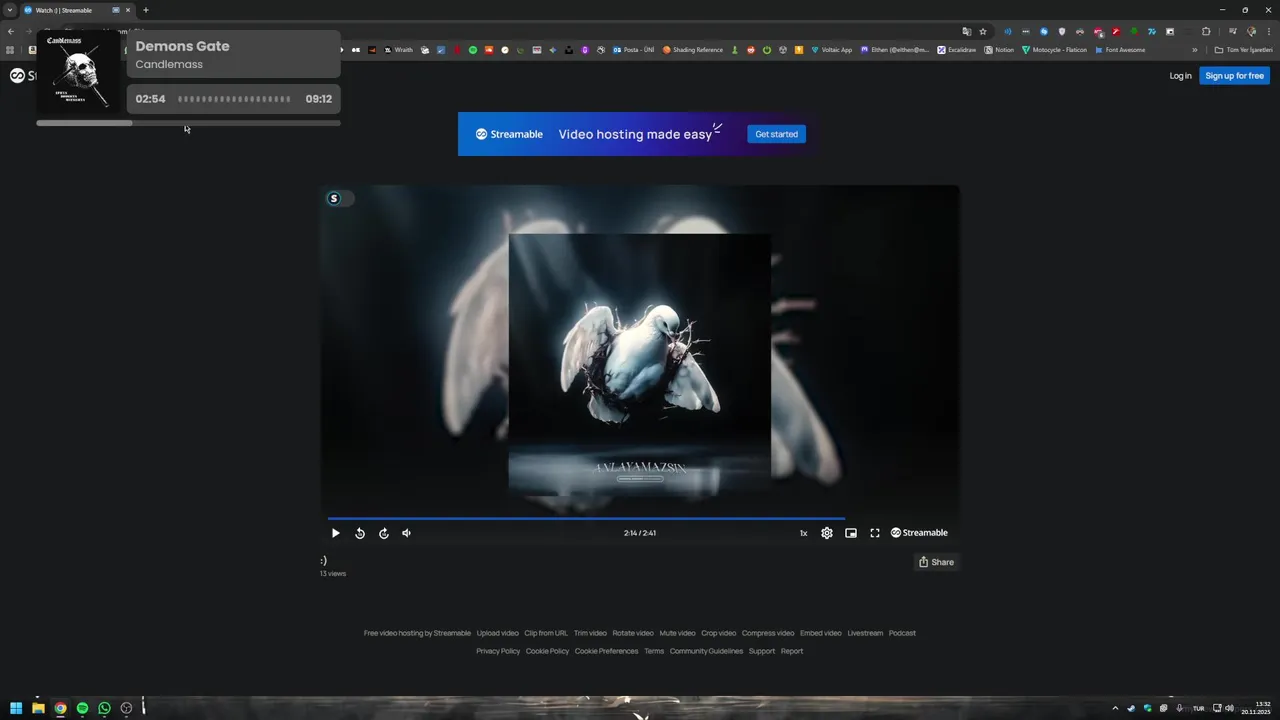Screen dimensions: 1280x720
Task: Open WhatsApp from the taskbar
Action: pyautogui.click(x=104, y=708)
